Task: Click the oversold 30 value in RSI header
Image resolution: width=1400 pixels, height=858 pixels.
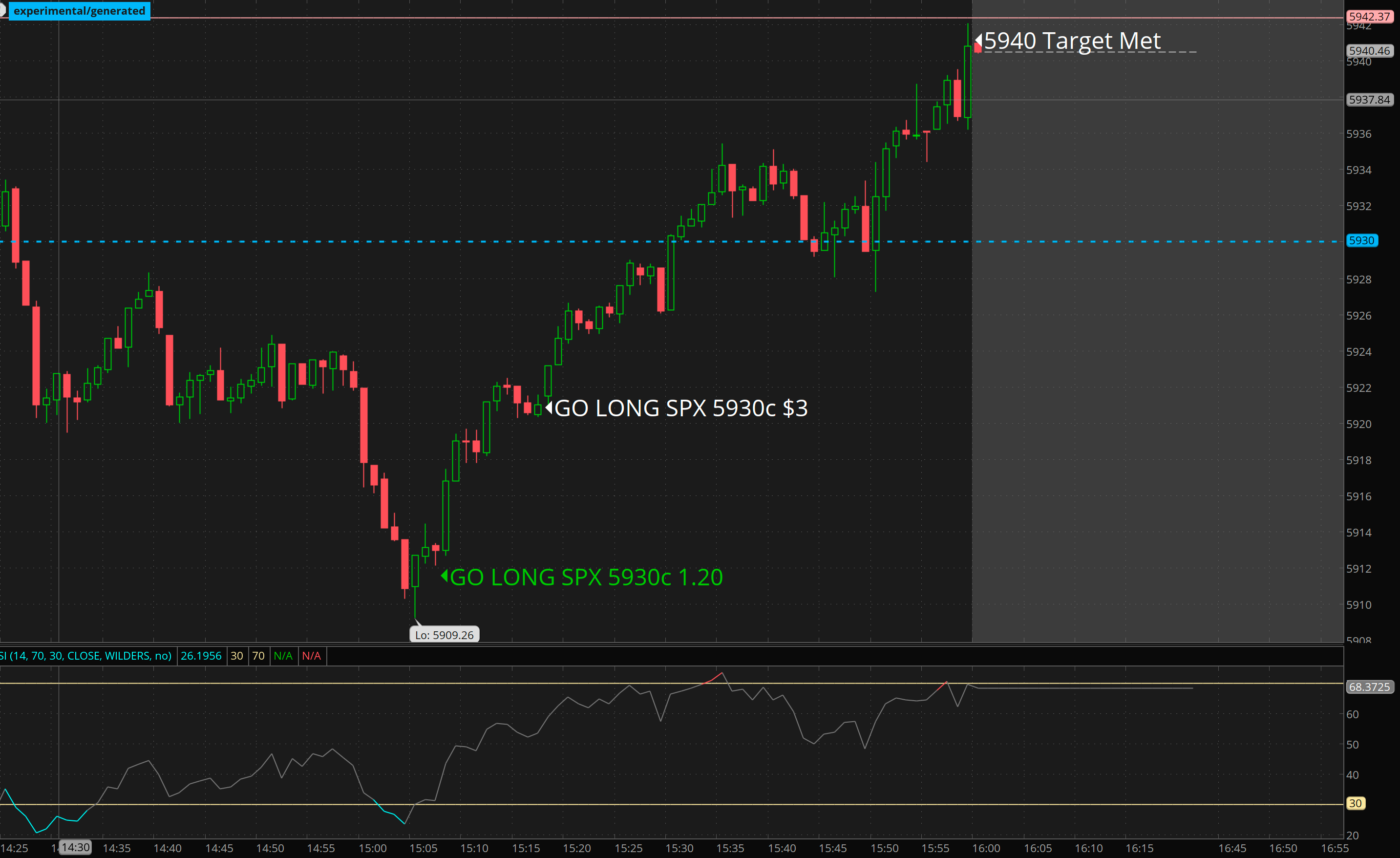Action: pos(237,656)
